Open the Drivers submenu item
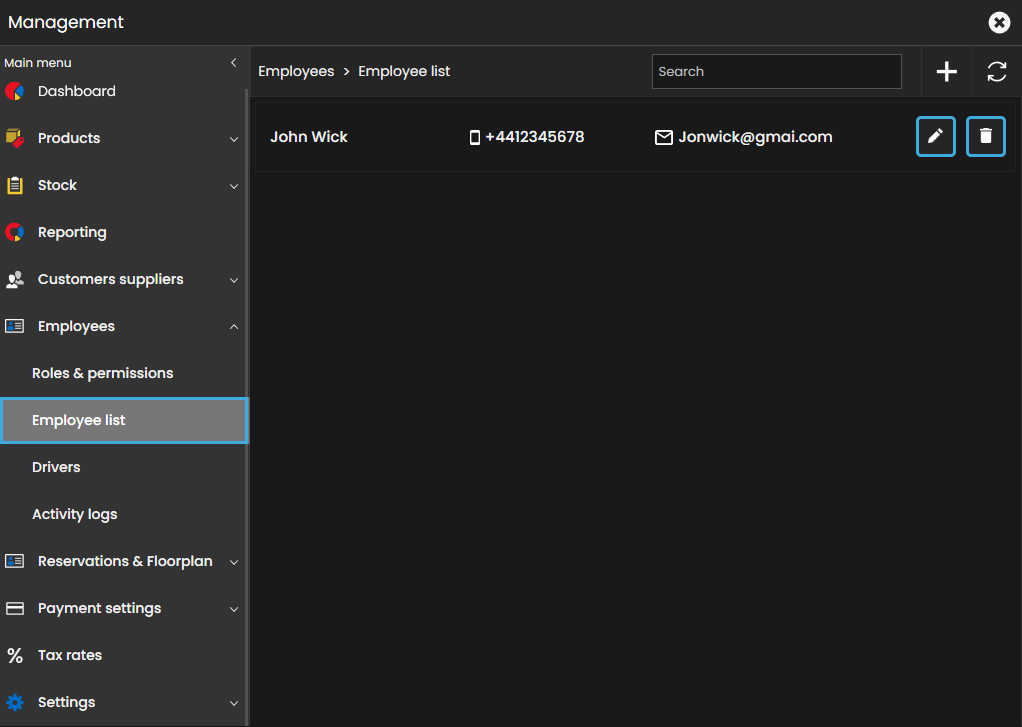The height and width of the screenshot is (727, 1022). tap(56, 467)
